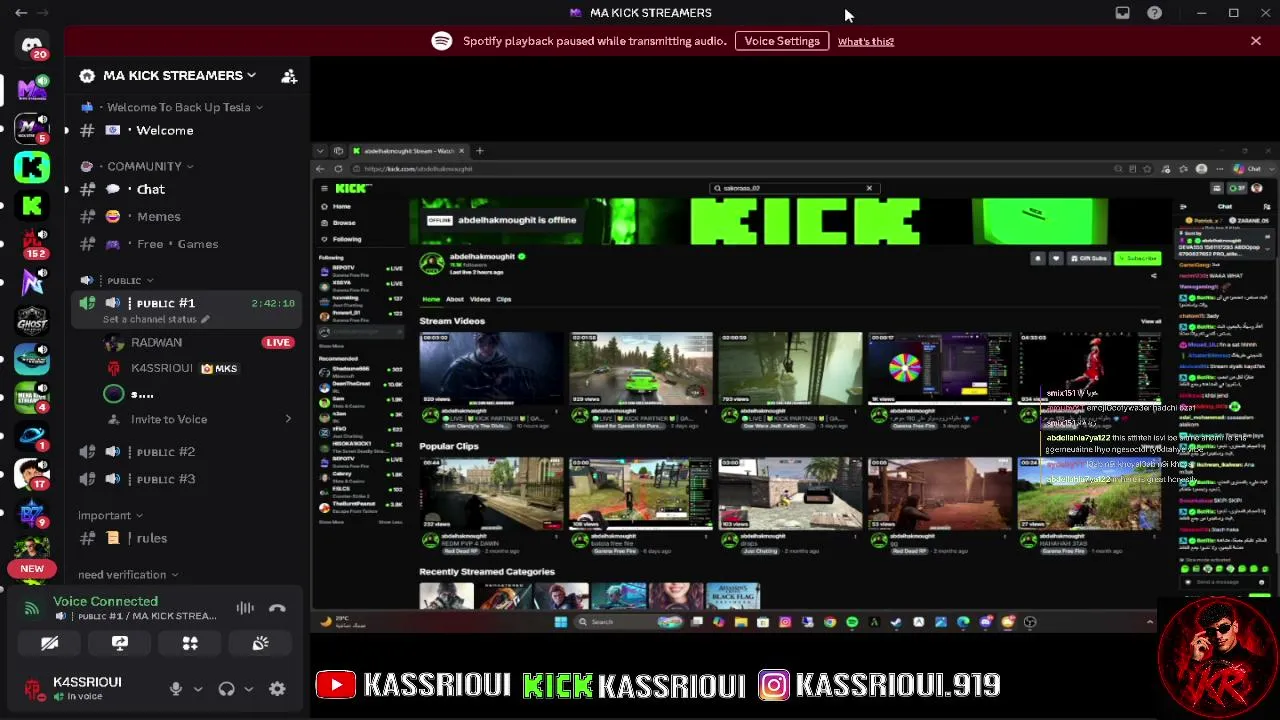Deafen audio with the headphones icon
The width and height of the screenshot is (1280, 720).
226,689
